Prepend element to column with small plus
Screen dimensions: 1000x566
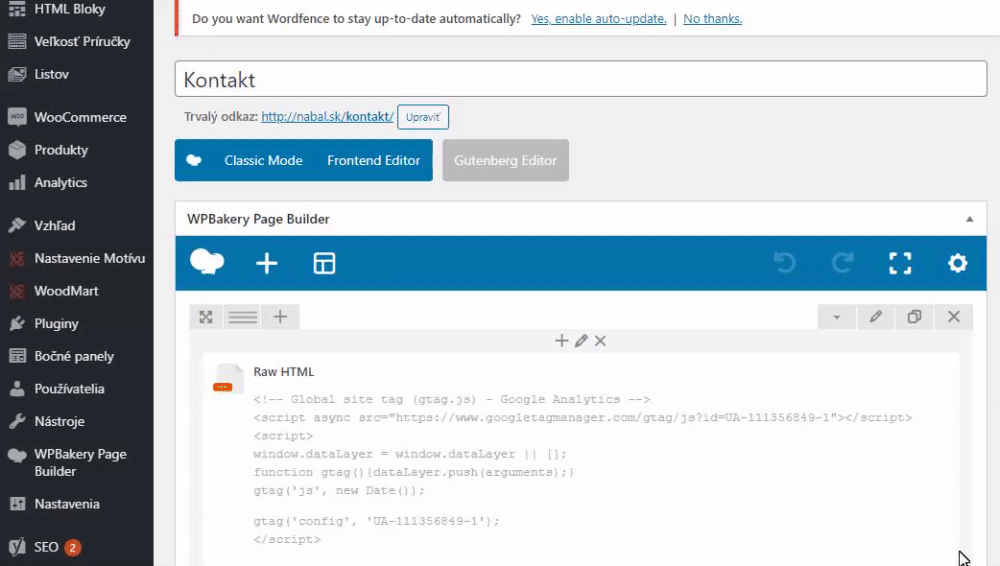pos(561,341)
